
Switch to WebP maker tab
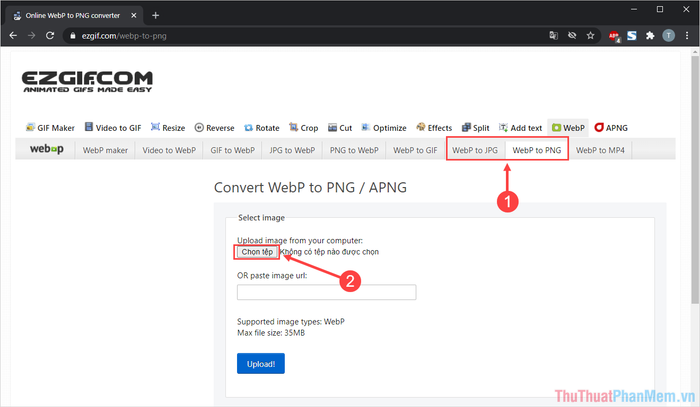[x=105, y=150]
